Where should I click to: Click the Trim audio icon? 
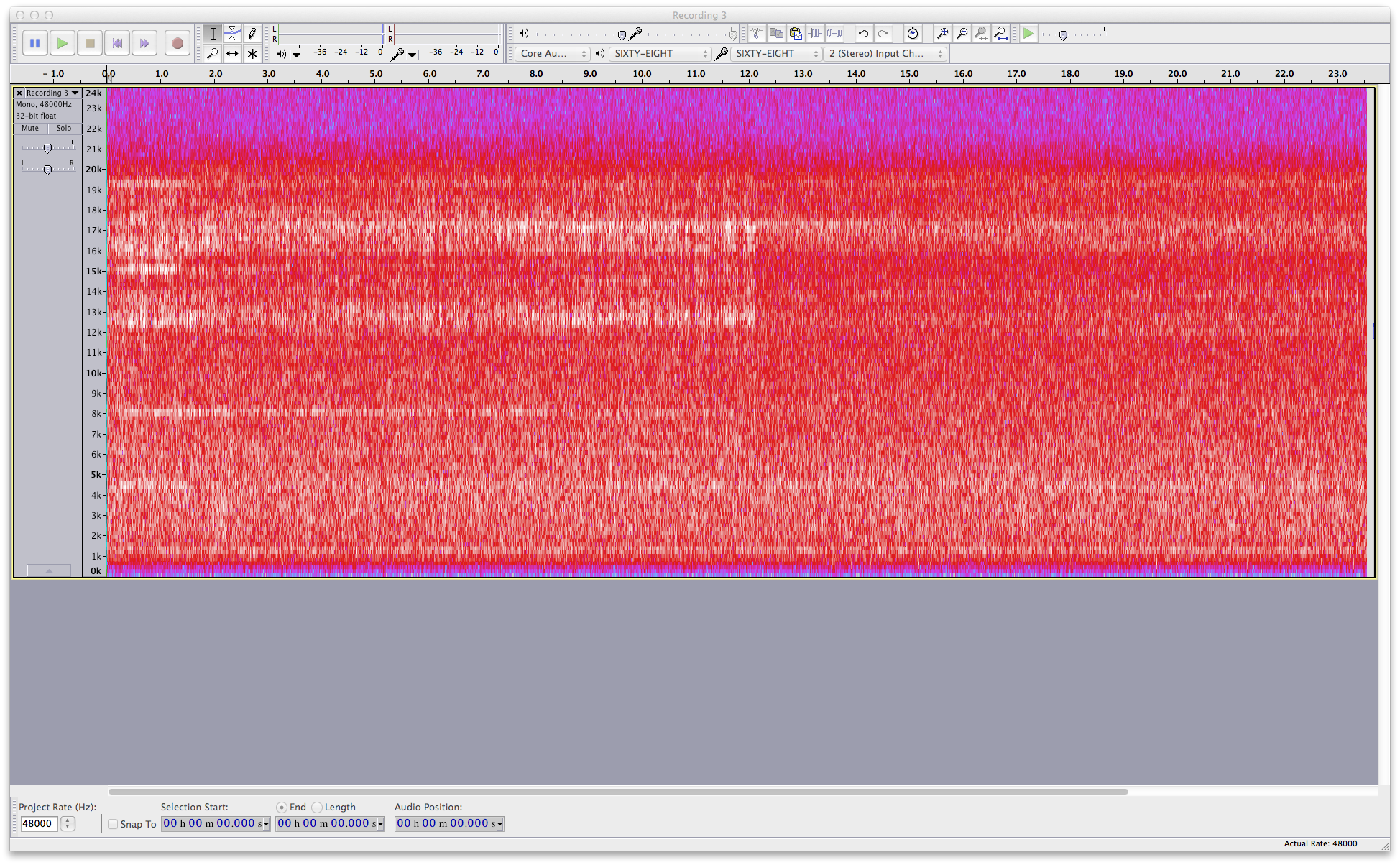tap(815, 33)
